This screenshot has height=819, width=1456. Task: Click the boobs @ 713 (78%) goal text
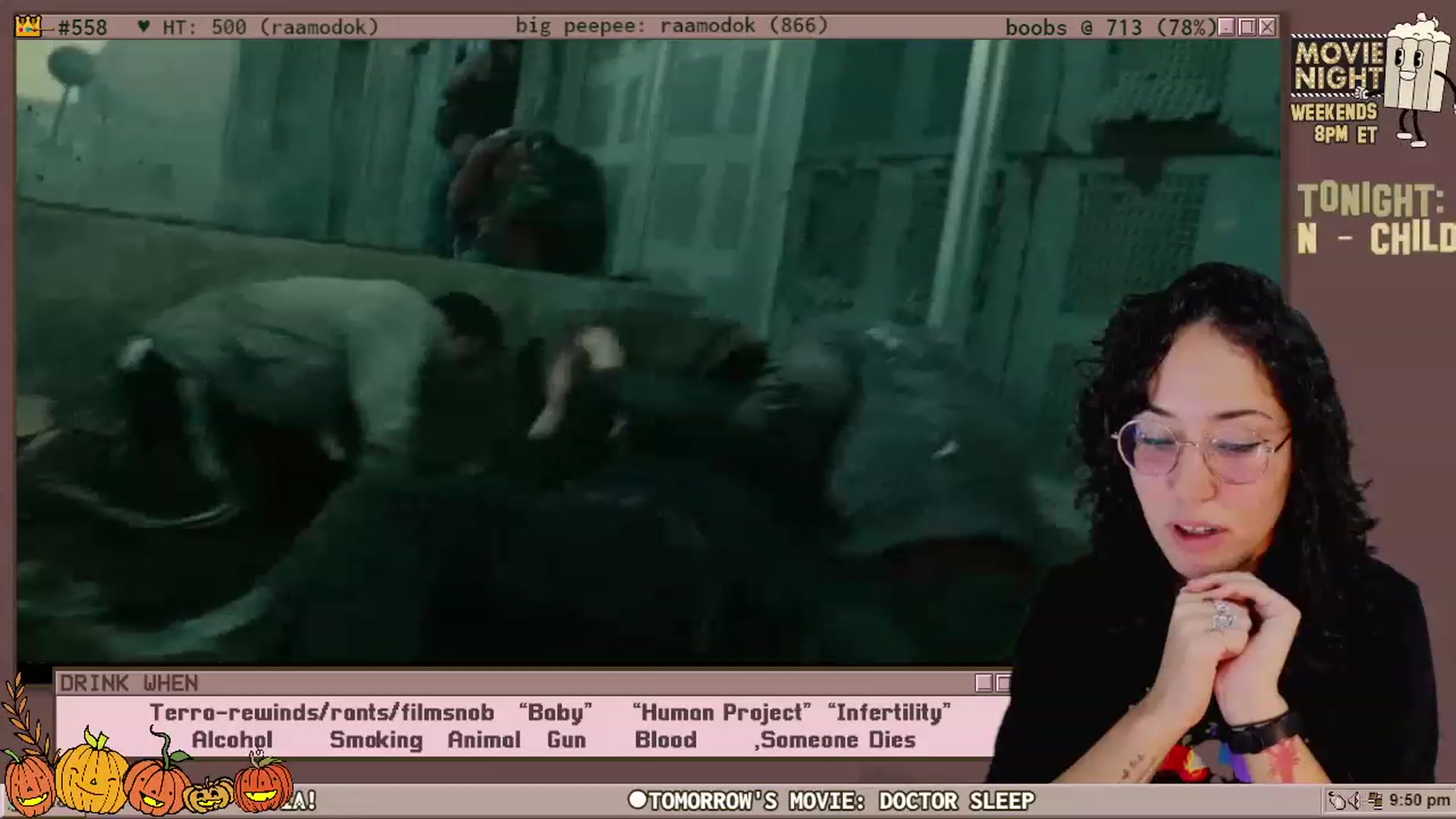tap(1110, 27)
